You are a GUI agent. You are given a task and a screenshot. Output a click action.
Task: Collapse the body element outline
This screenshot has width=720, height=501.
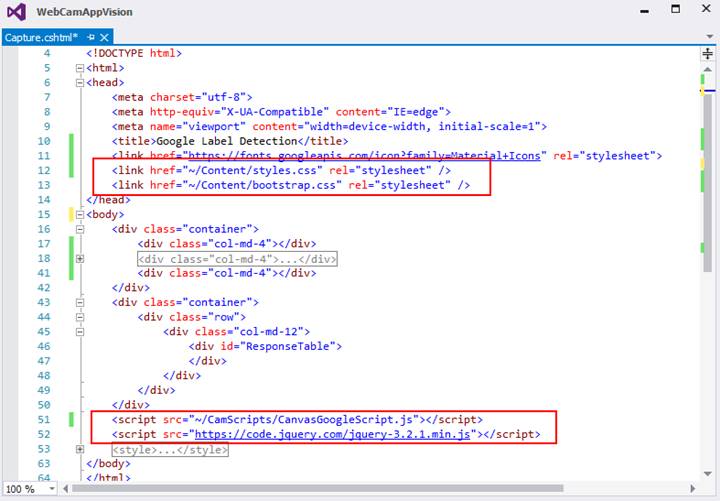pos(80,214)
